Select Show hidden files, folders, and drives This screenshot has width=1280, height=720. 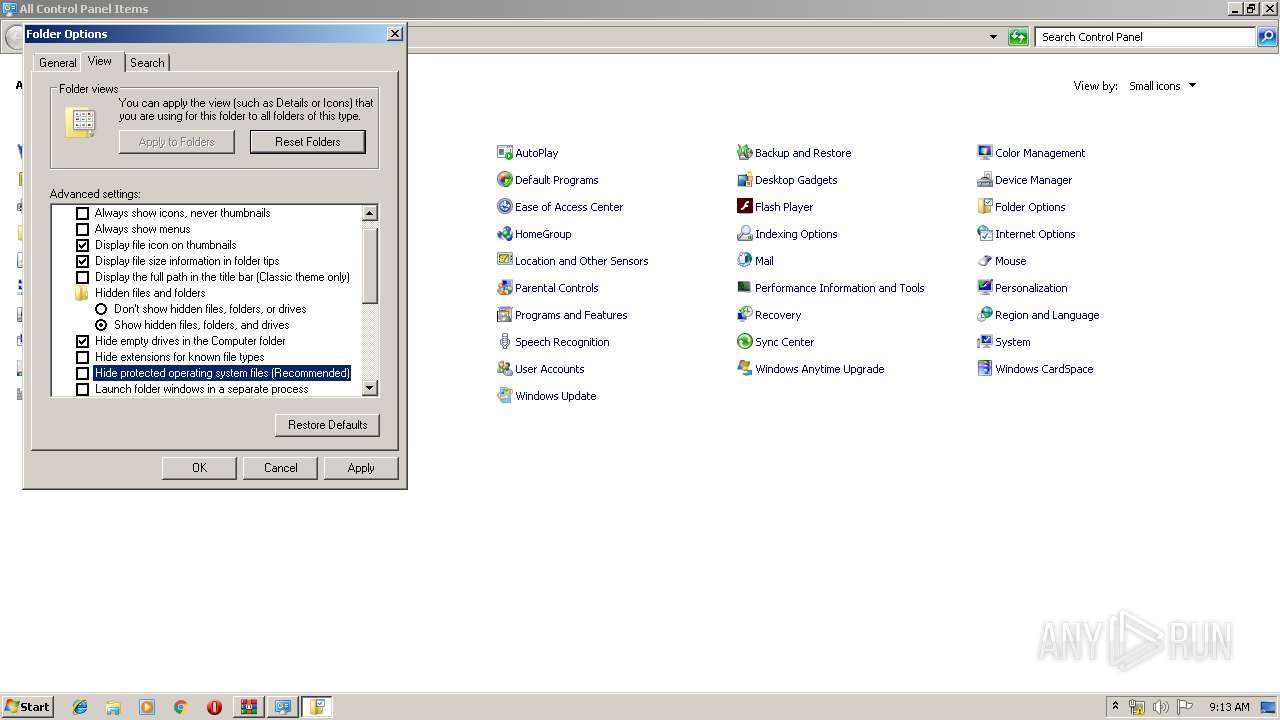coord(101,325)
